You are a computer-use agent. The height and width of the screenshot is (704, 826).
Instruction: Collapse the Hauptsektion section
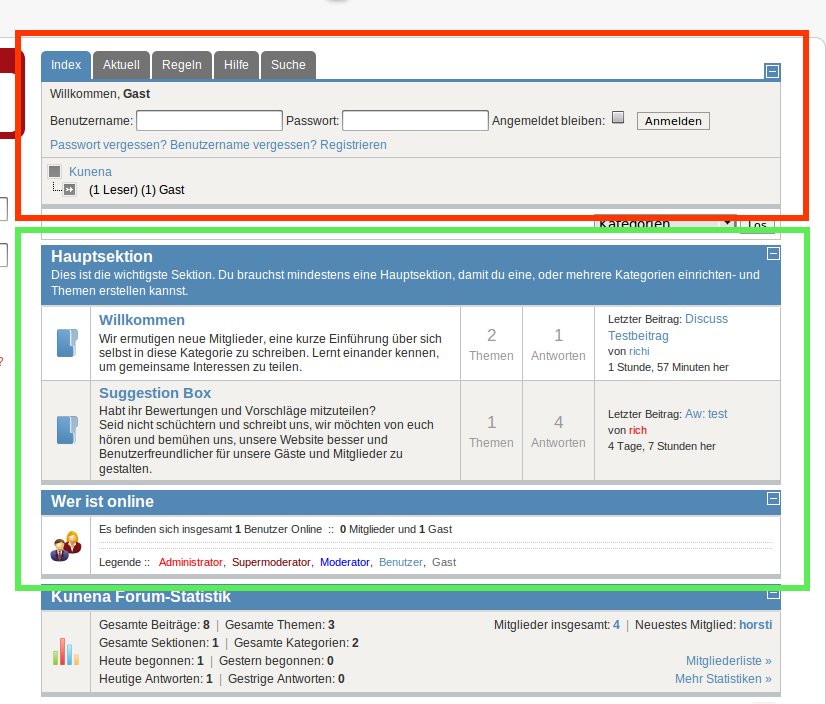pos(772,254)
